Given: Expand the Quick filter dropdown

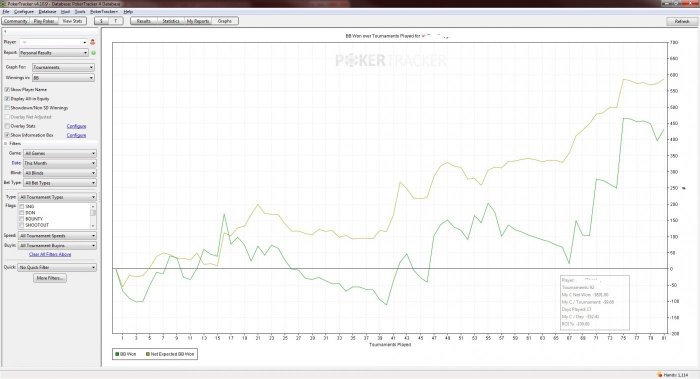Looking at the screenshot, I should coord(57,267).
